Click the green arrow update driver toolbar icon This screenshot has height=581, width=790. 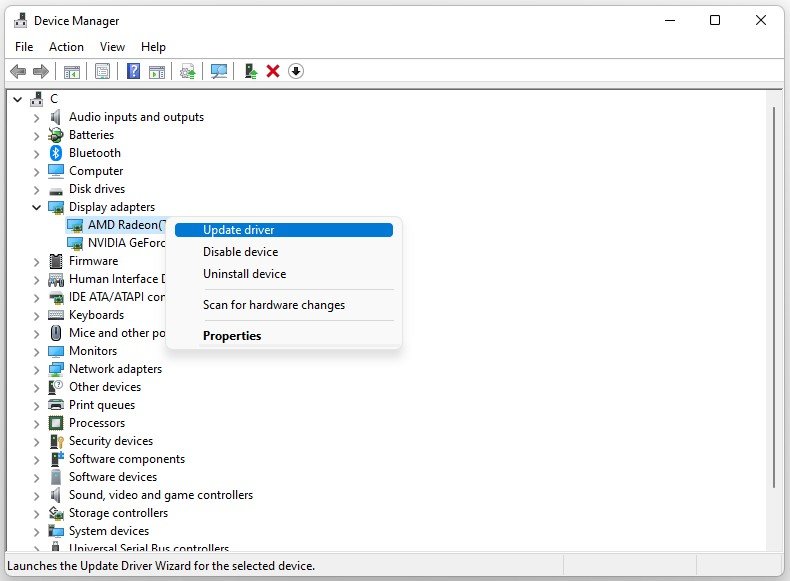250,71
